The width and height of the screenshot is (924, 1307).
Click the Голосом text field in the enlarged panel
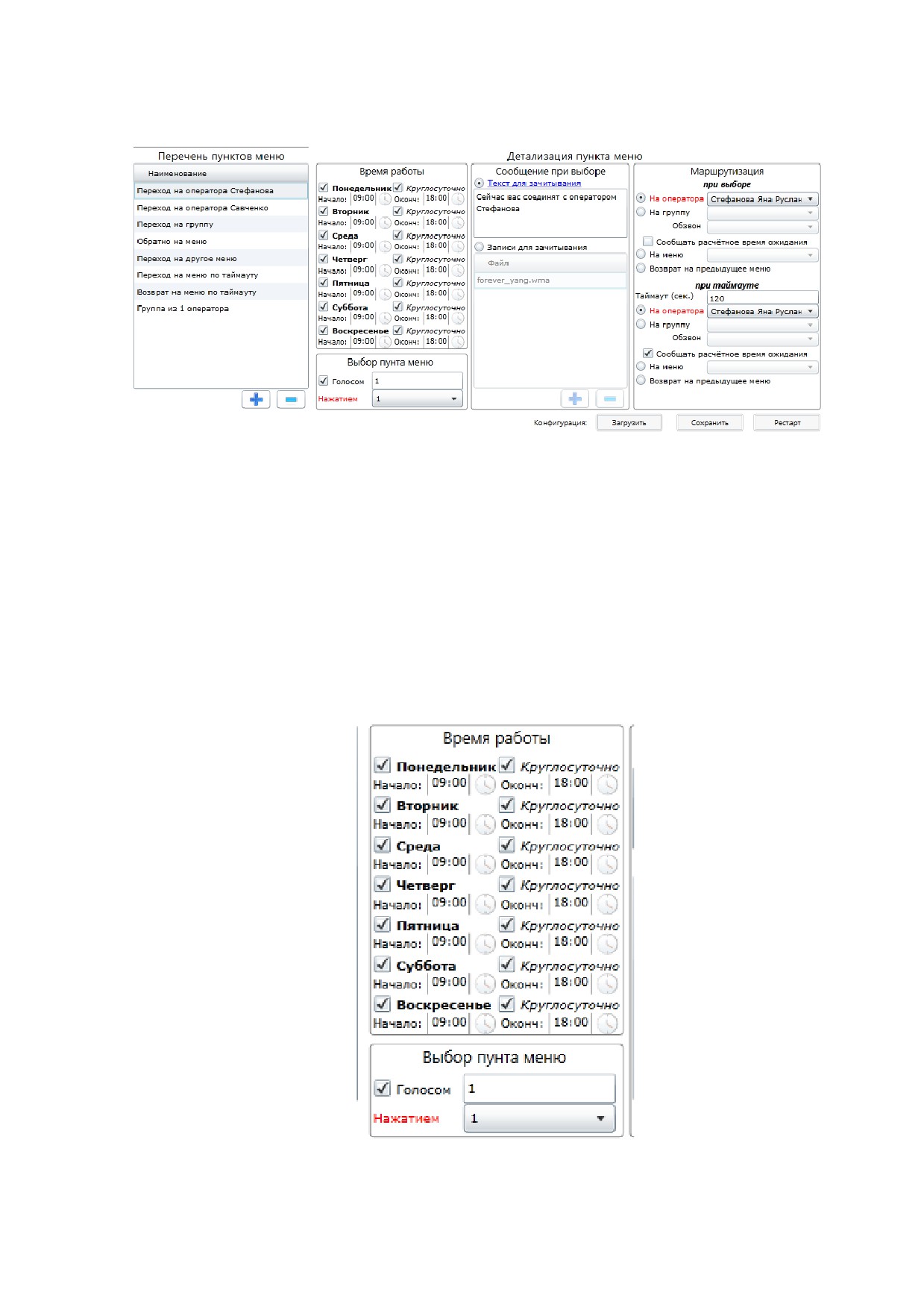tap(540, 1088)
